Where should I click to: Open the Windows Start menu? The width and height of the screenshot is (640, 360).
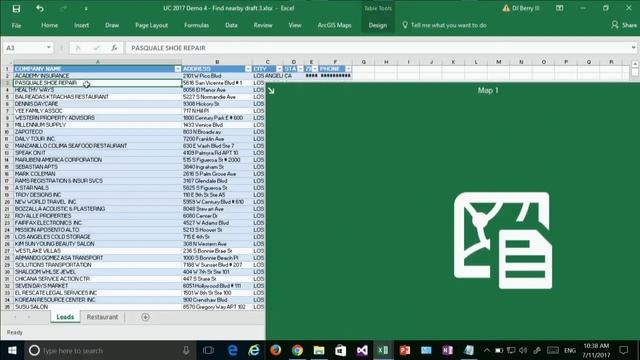[x=12, y=350]
